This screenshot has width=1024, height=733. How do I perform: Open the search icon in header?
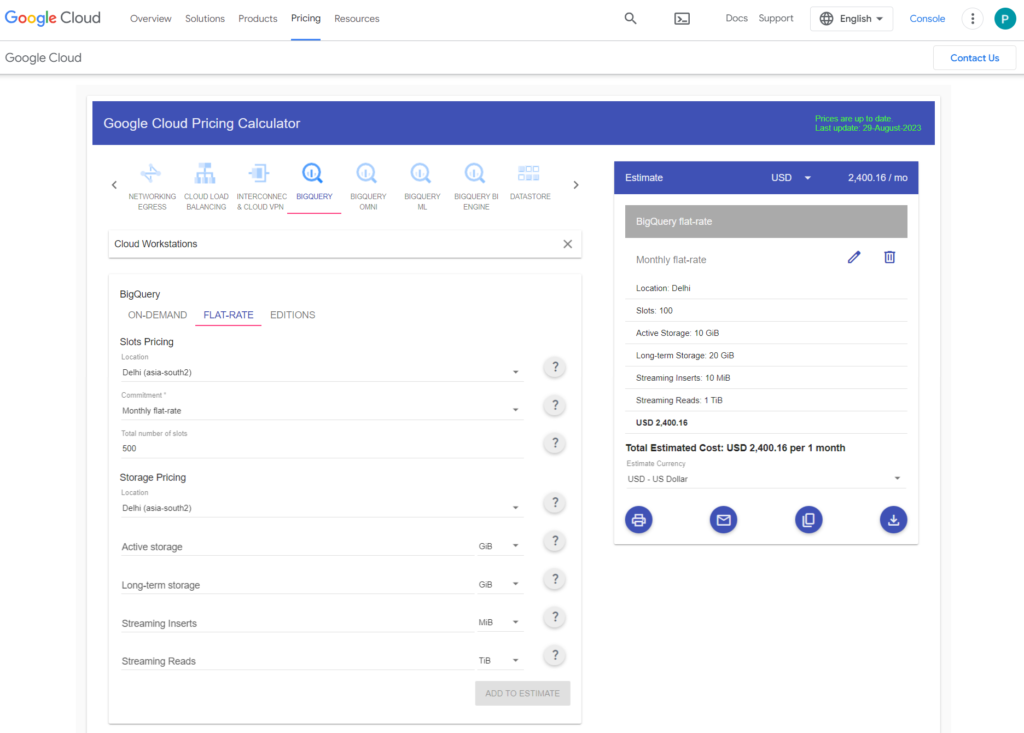point(630,18)
